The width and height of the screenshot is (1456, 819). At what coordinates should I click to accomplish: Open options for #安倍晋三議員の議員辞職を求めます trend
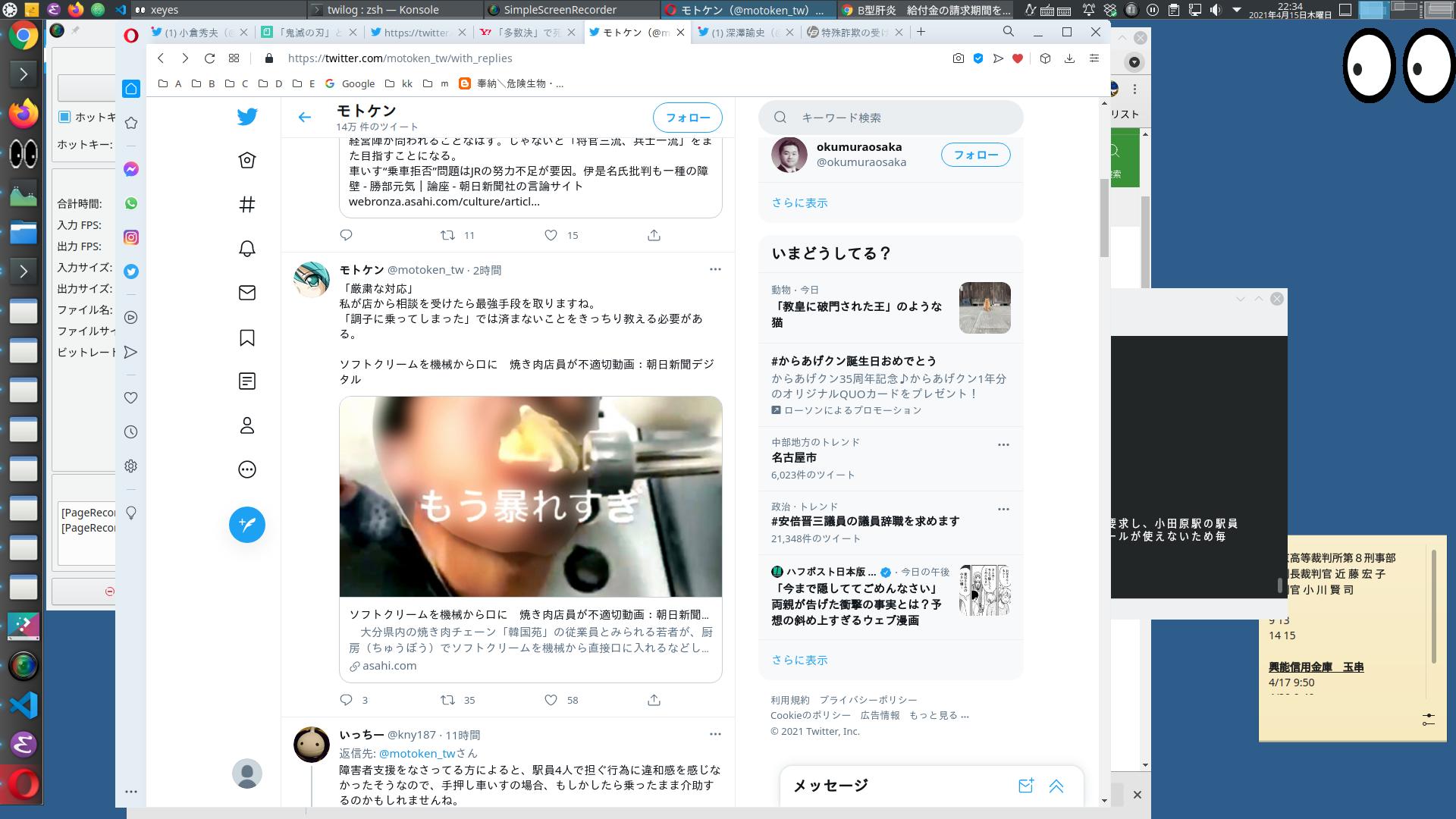point(1003,509)
